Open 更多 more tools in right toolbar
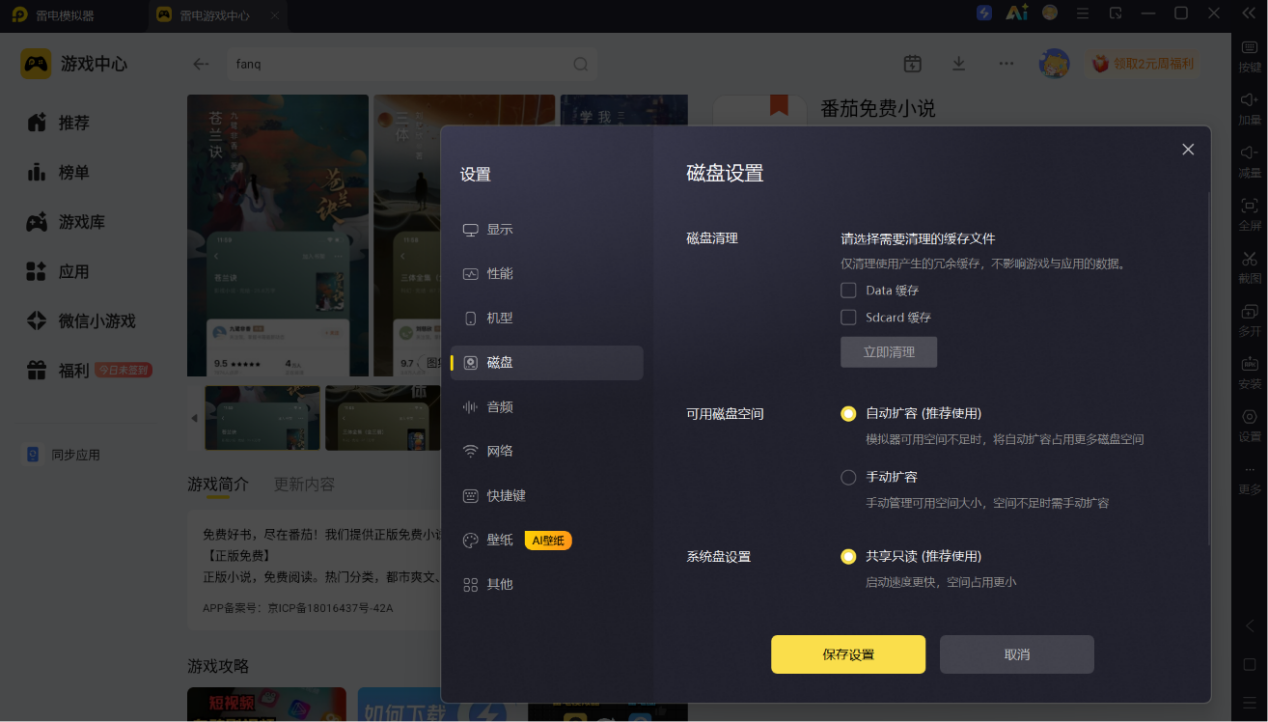Screen dimensions: 1268x722 [x=1250, y=478]
